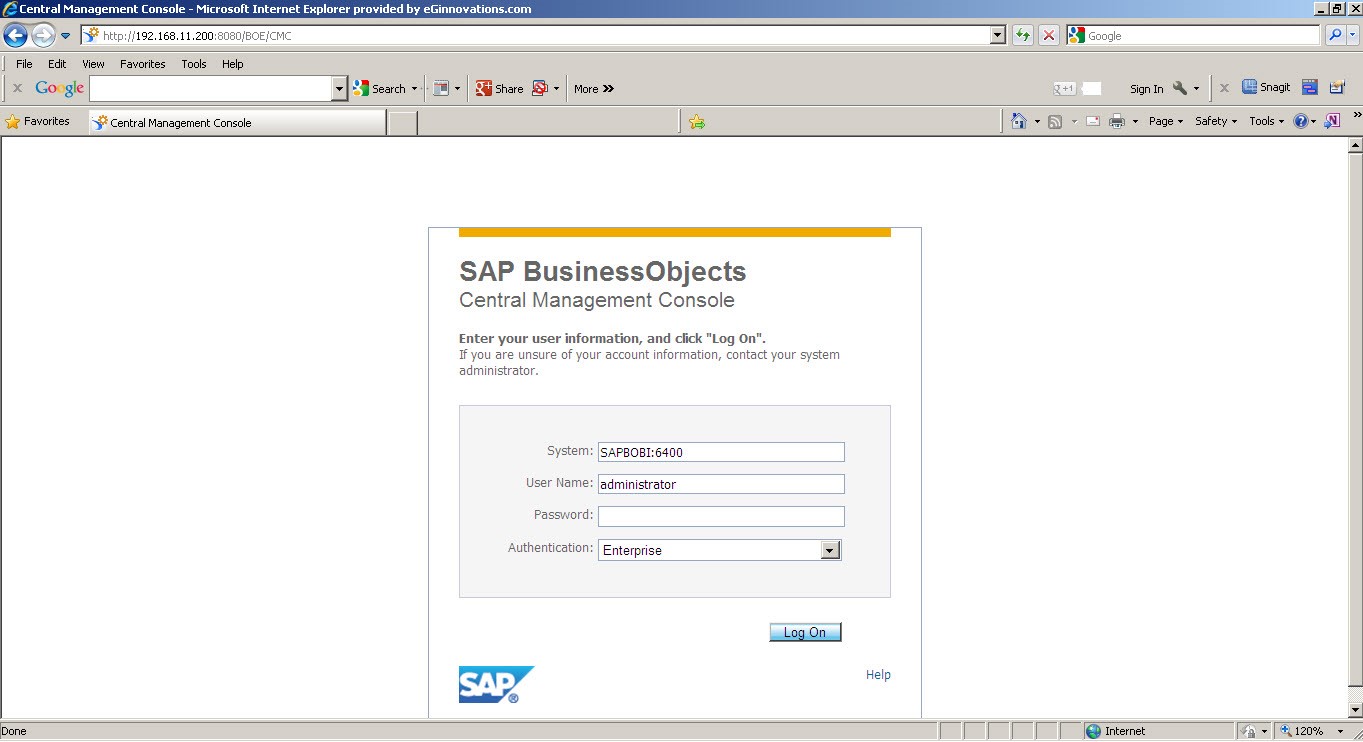This screenshot has height=742, width=1363.
Task: Click the add to favorites bar star icon
Action: [x=697, y=122]
